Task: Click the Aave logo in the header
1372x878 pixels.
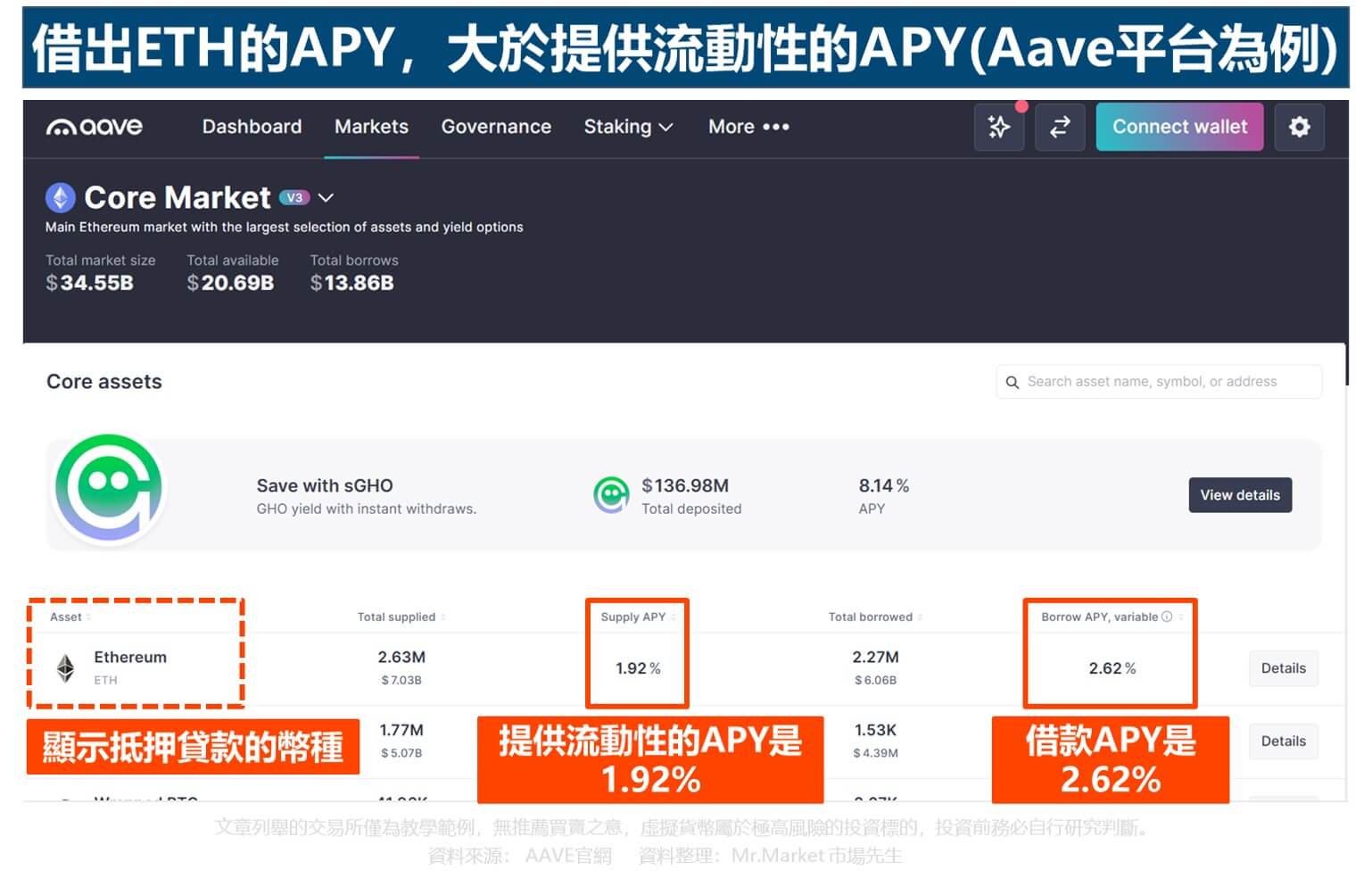Action: pos(94,127)
